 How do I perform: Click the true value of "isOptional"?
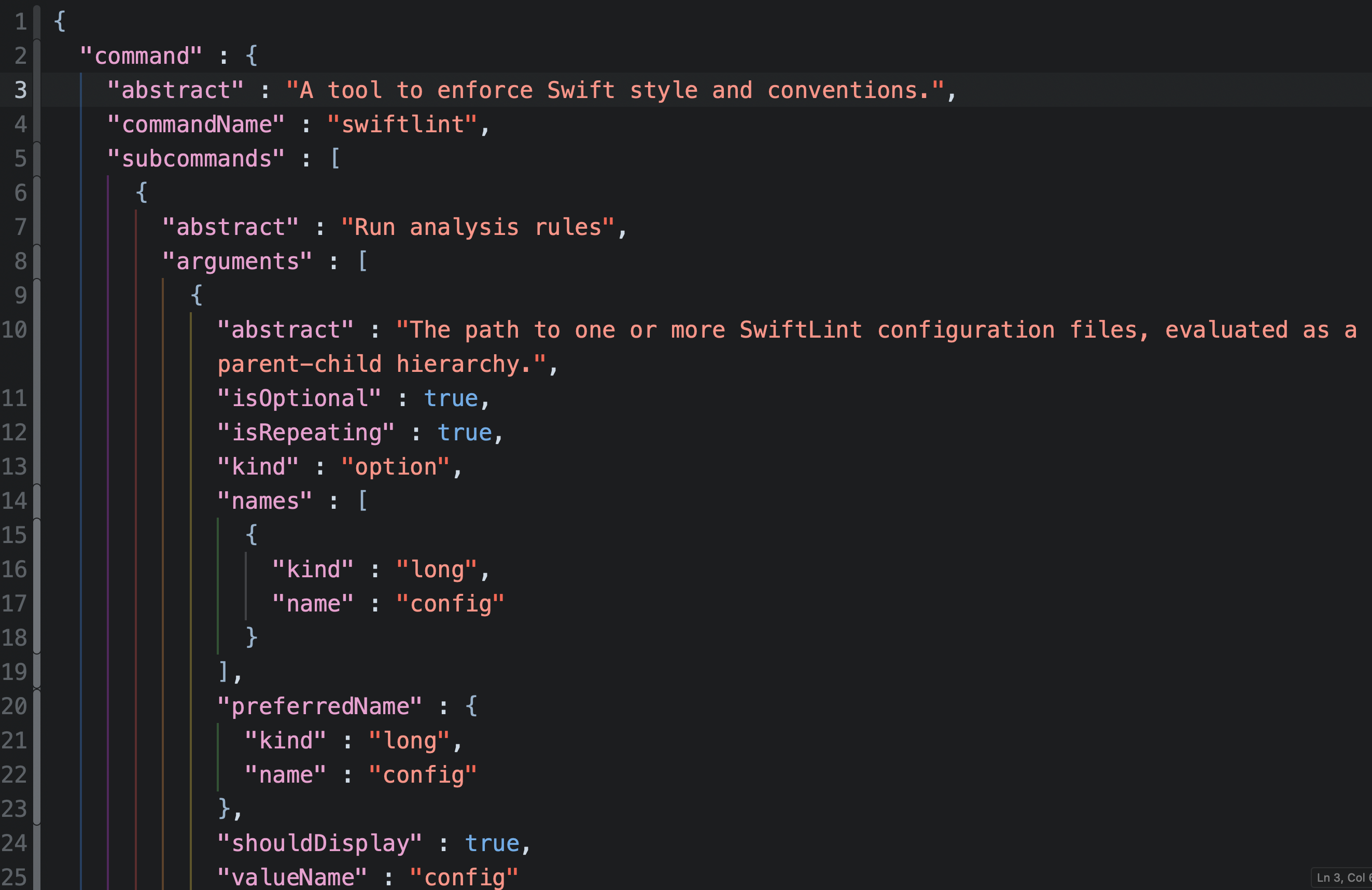(x=452, y=398)
